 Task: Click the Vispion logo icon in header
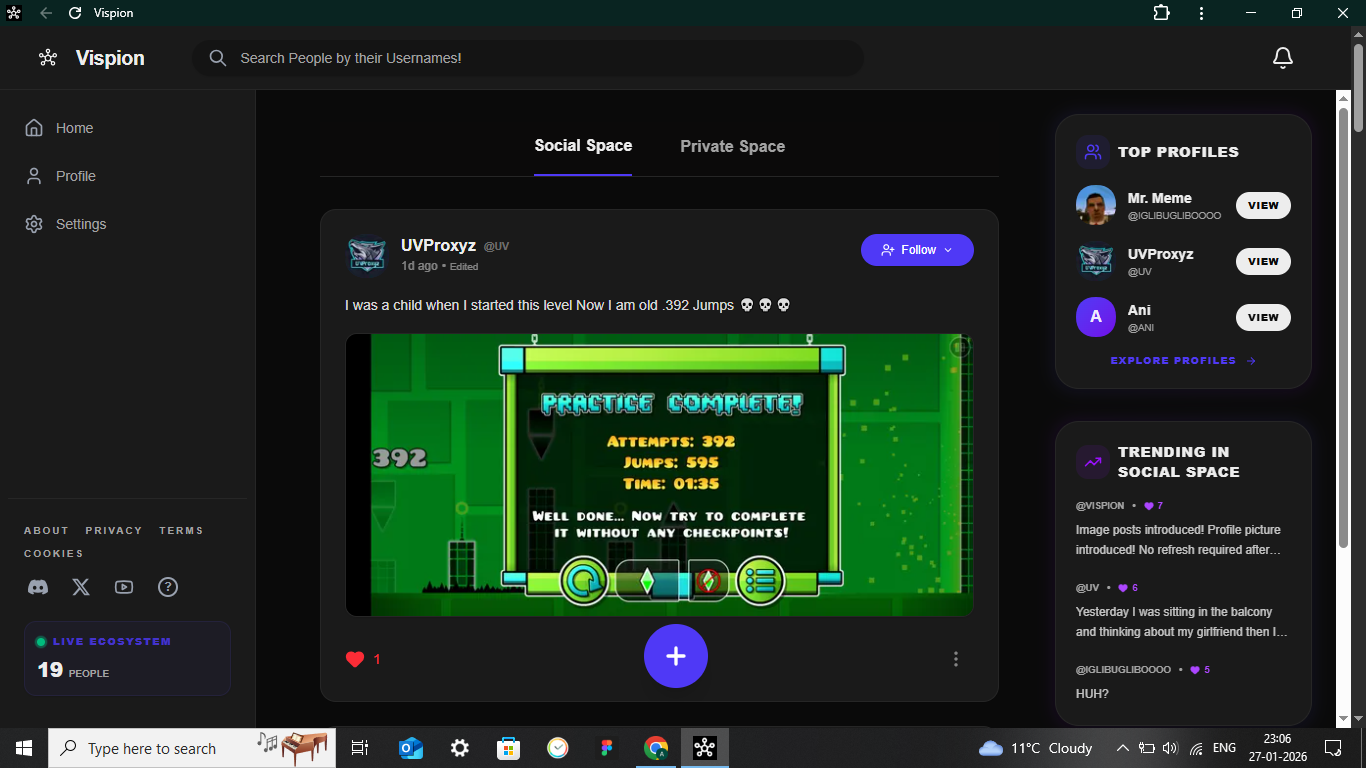click(x=48, y=58)
